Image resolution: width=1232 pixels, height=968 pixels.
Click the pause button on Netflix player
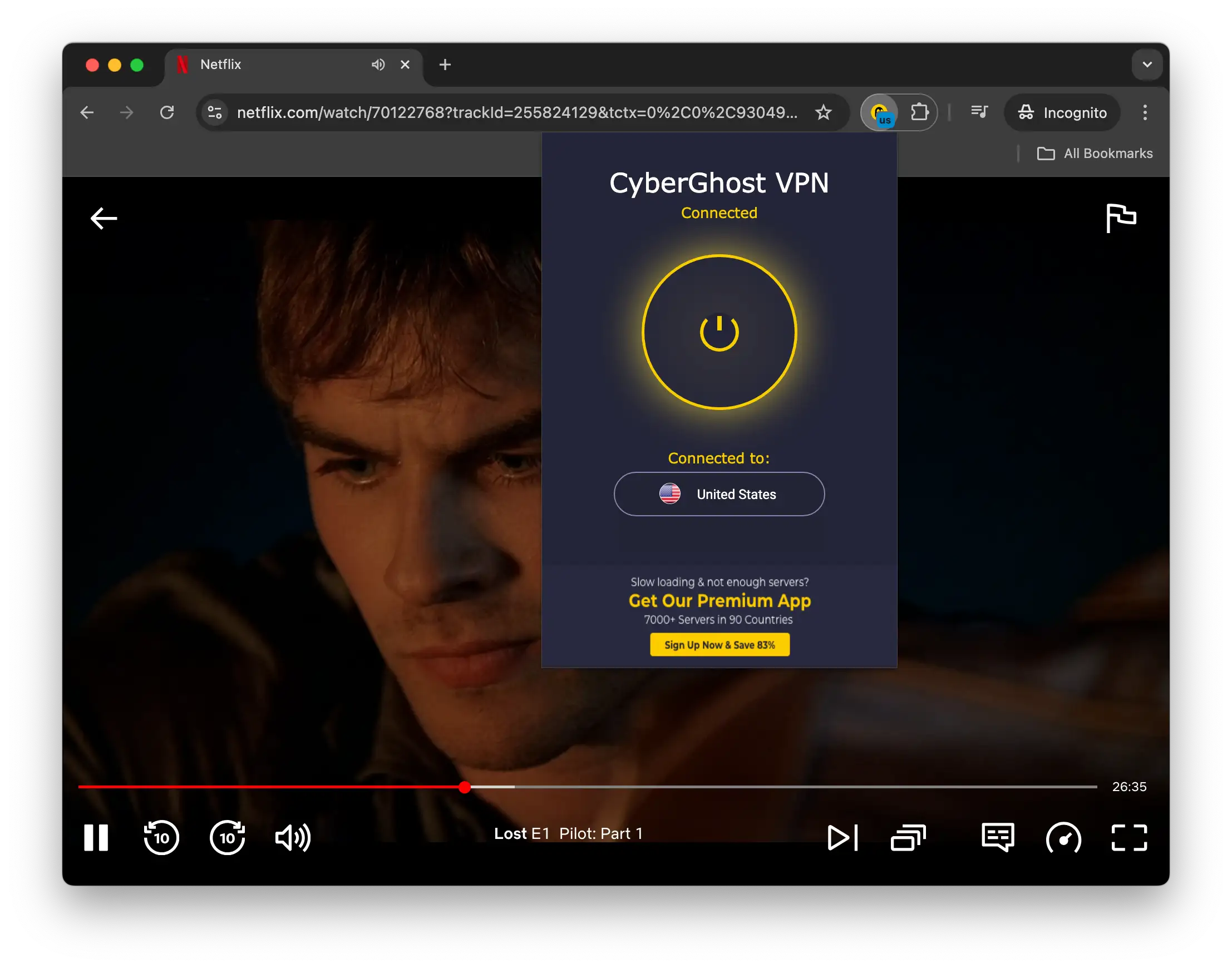97,838
